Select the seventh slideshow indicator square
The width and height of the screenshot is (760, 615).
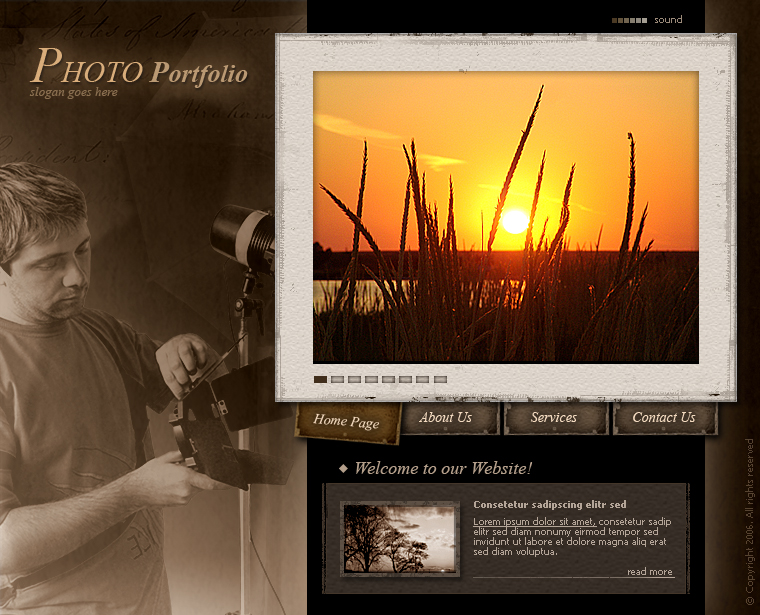click(x=422, y=379)
